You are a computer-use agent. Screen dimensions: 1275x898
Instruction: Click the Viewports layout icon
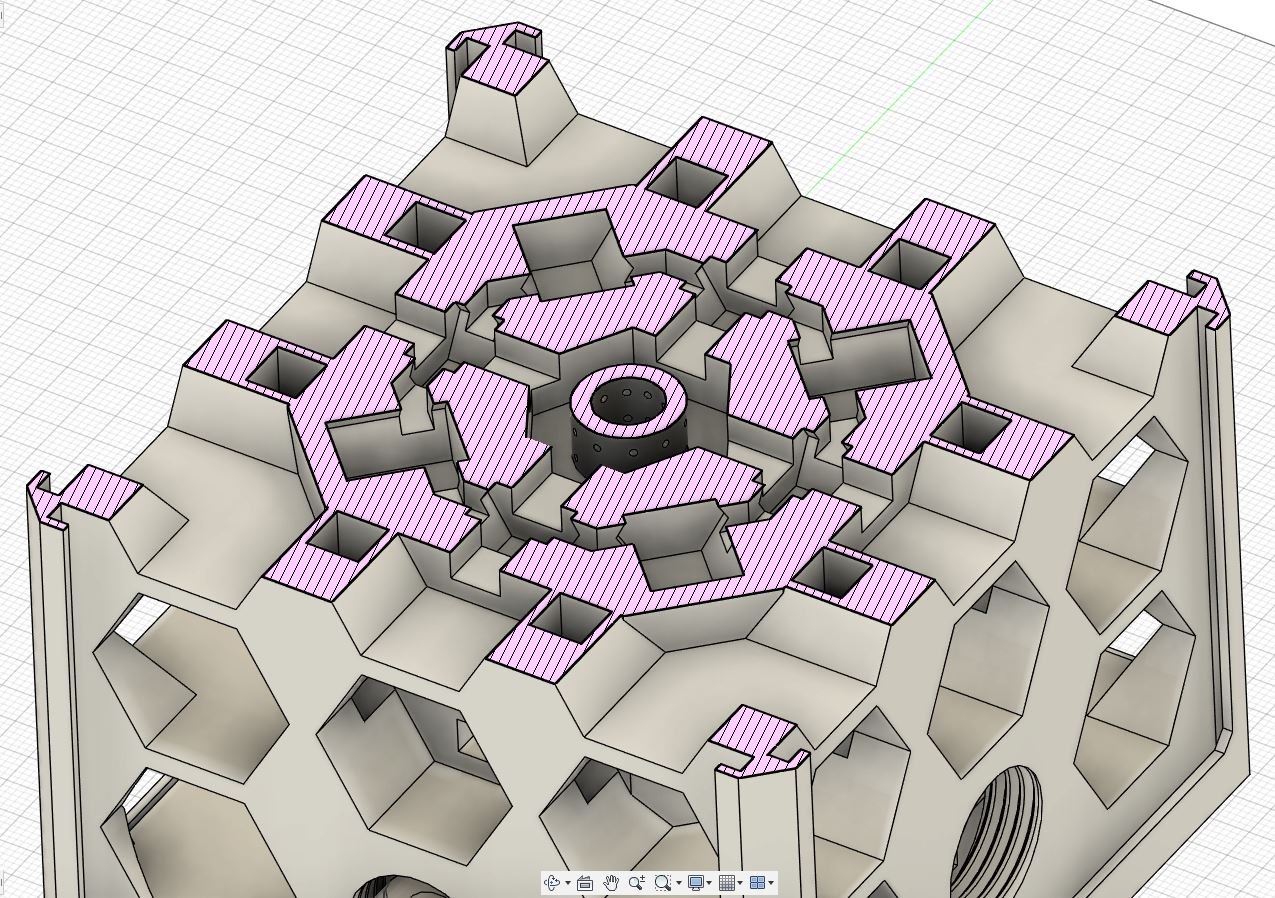tap(757, 882)
